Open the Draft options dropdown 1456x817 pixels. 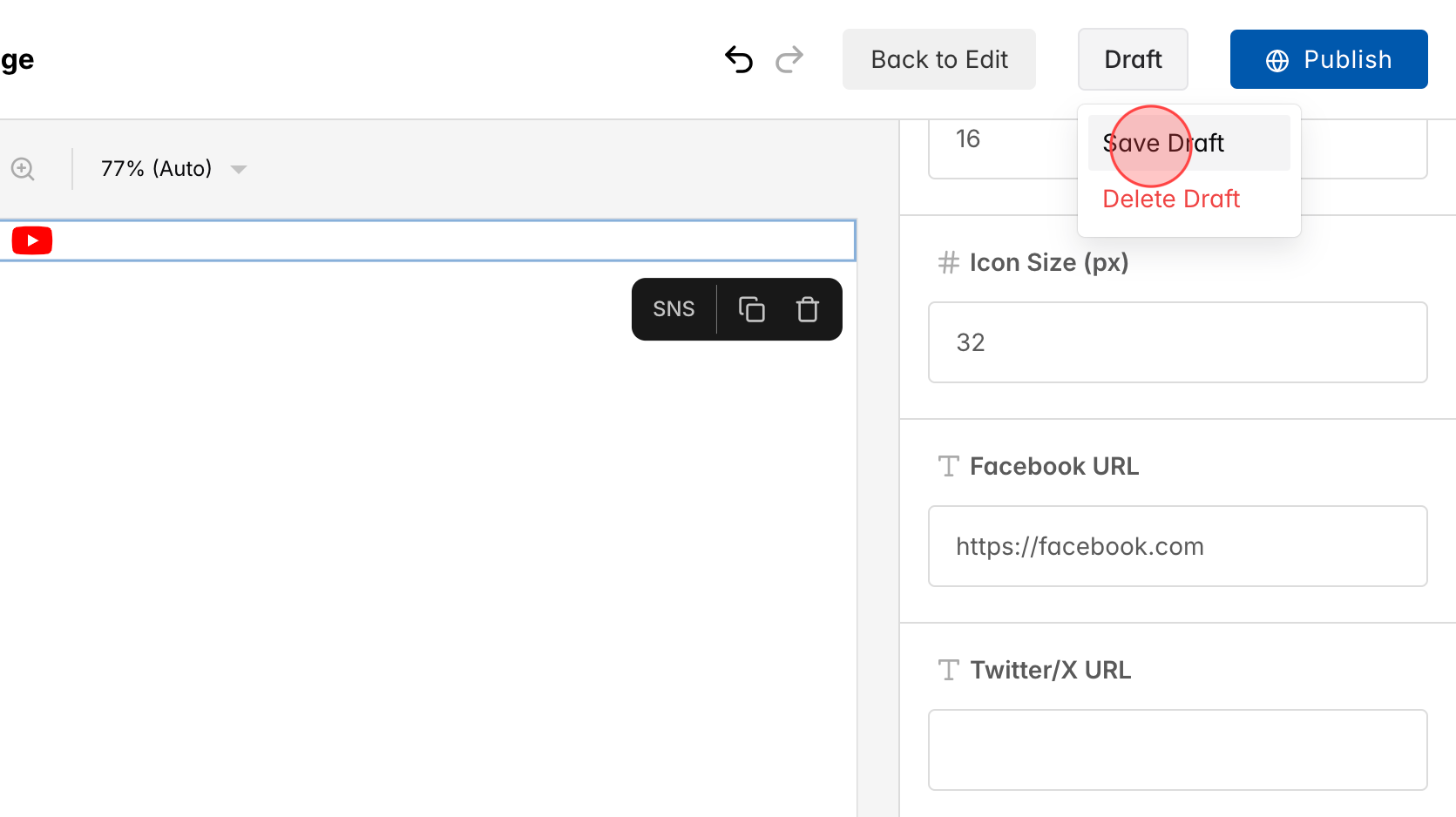coord(1133,59)
